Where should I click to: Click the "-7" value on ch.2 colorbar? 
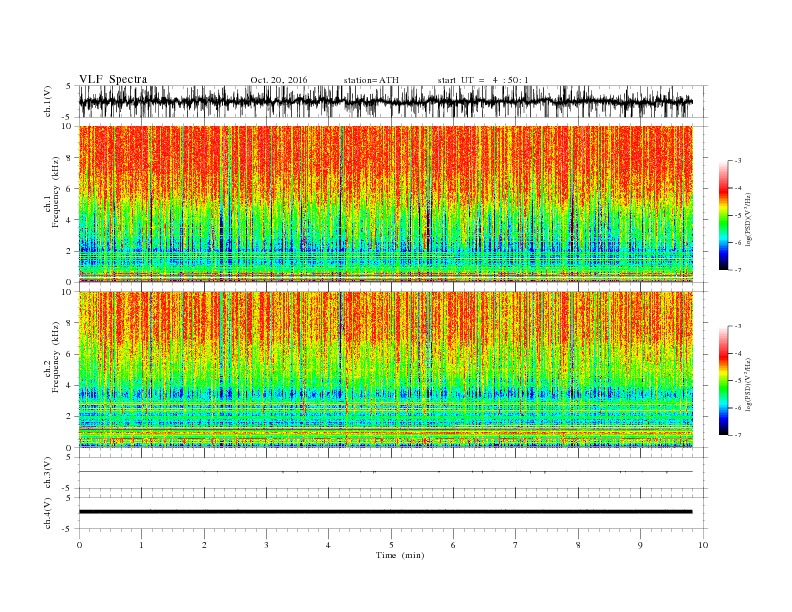click(x=738, y=435)
